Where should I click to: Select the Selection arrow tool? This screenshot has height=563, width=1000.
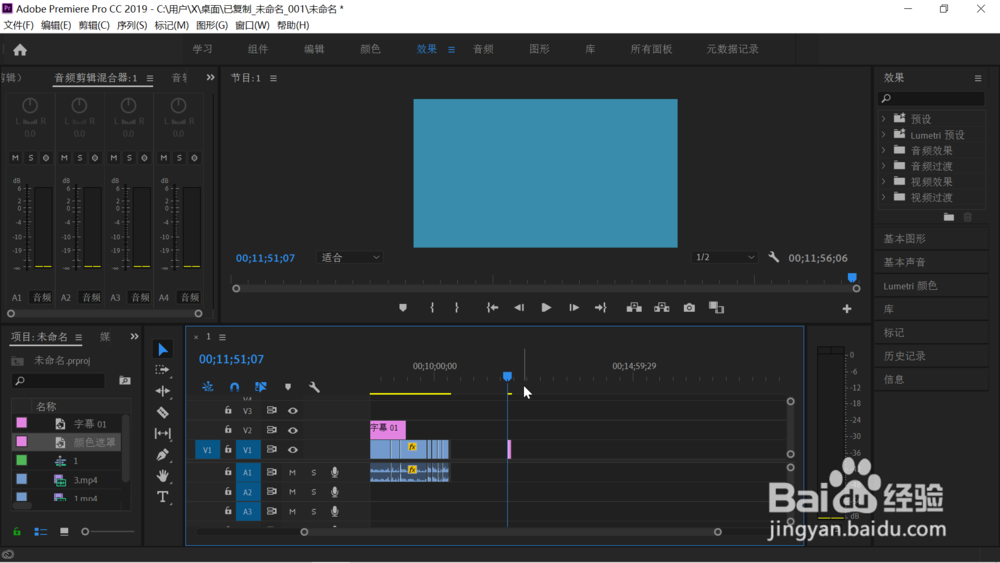pyautogui.click(x=163, y=349)
